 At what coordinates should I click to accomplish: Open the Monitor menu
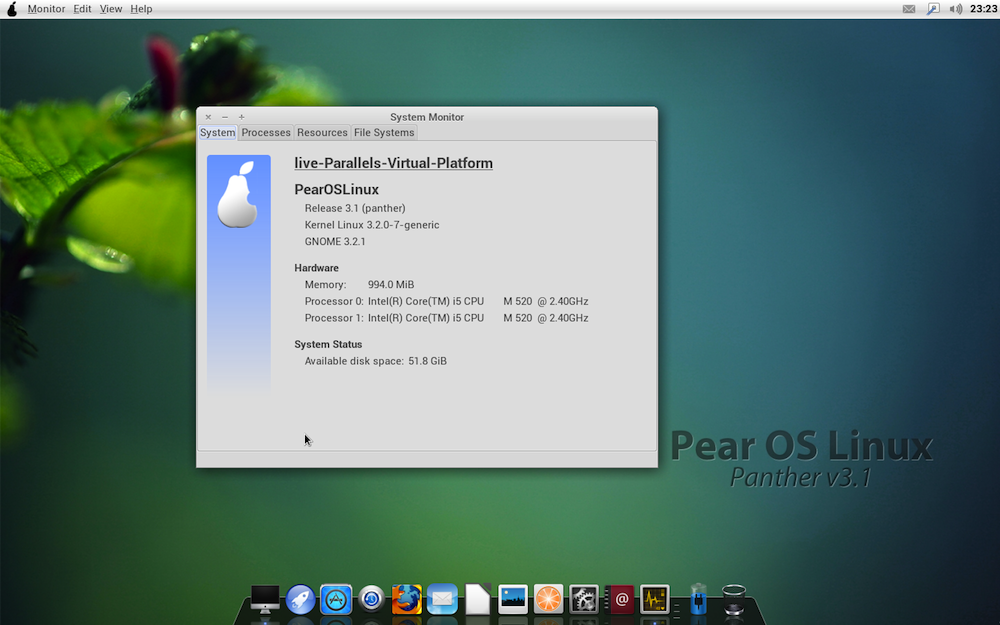point(46,8)
